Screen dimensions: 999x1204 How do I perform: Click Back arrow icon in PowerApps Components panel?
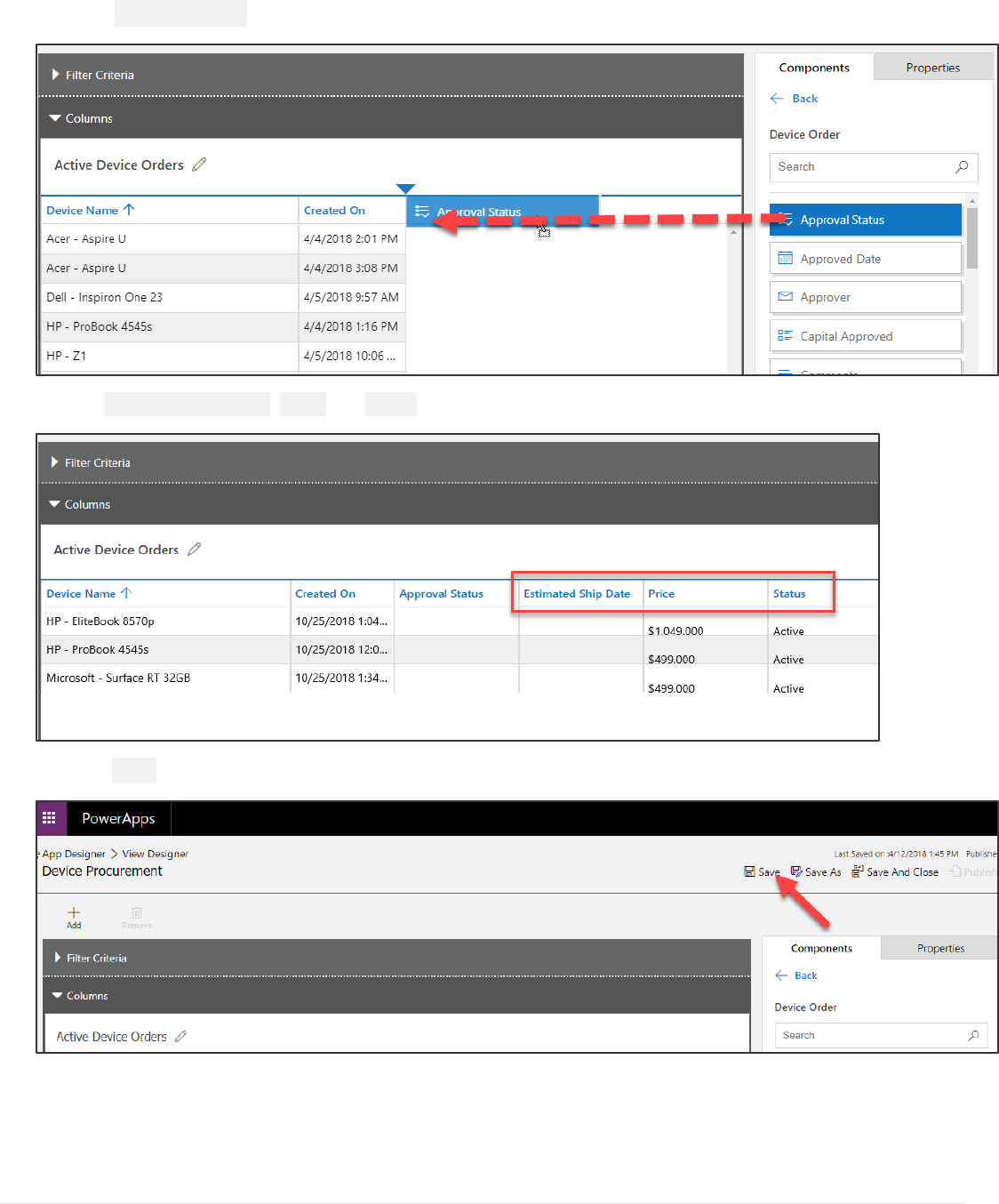pos(781,975)
